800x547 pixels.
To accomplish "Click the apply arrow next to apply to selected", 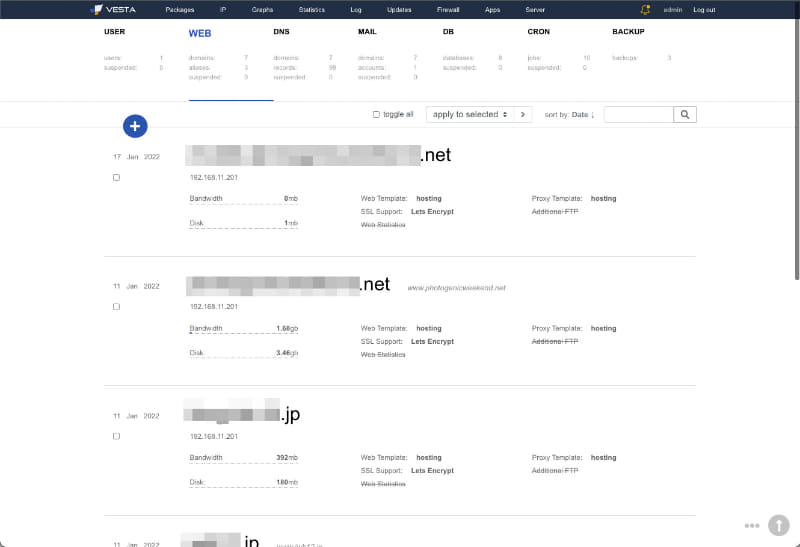I will pos(523,114).
